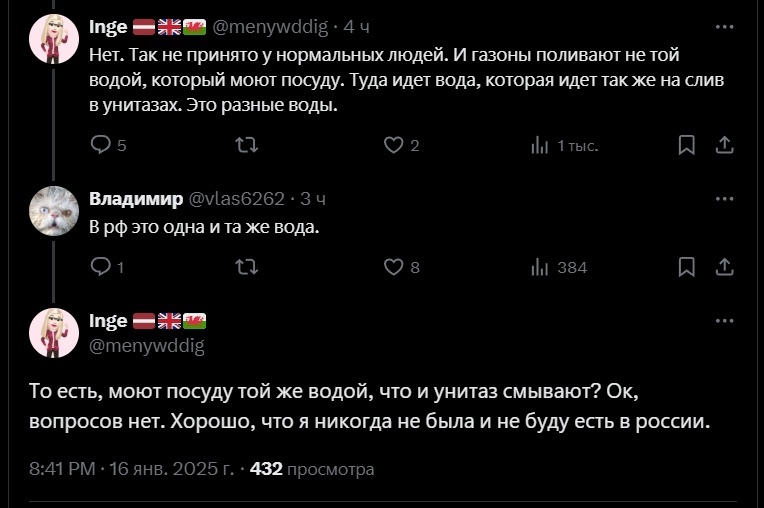Open more options for Владимир's tweet
This screenshot has width=764, height=508.
click(x=725, y=198)
